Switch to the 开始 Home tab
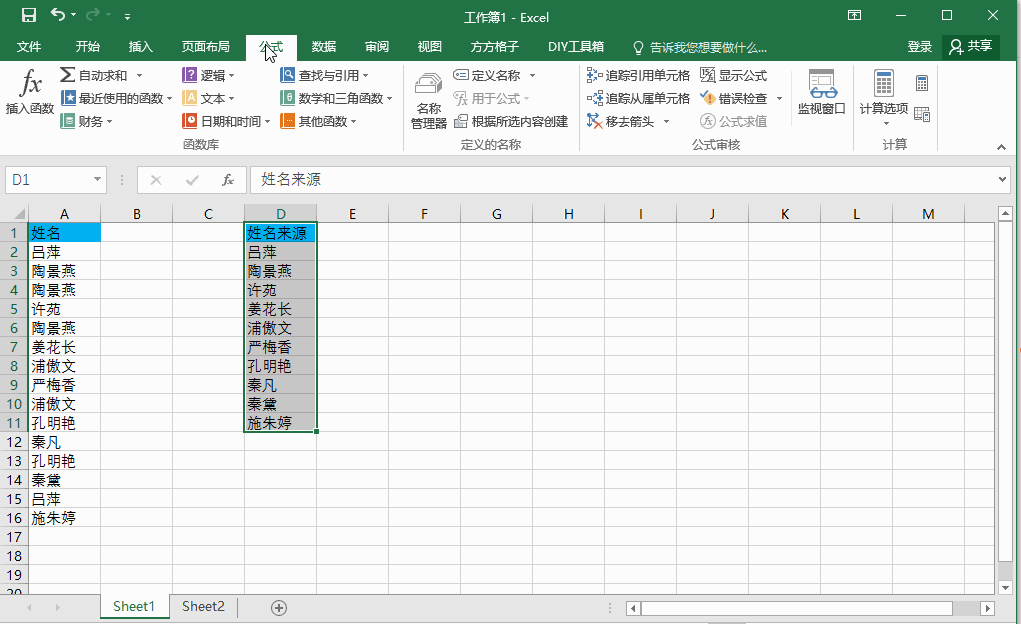This screenshot has width=1021, height=624. point(87,47)
